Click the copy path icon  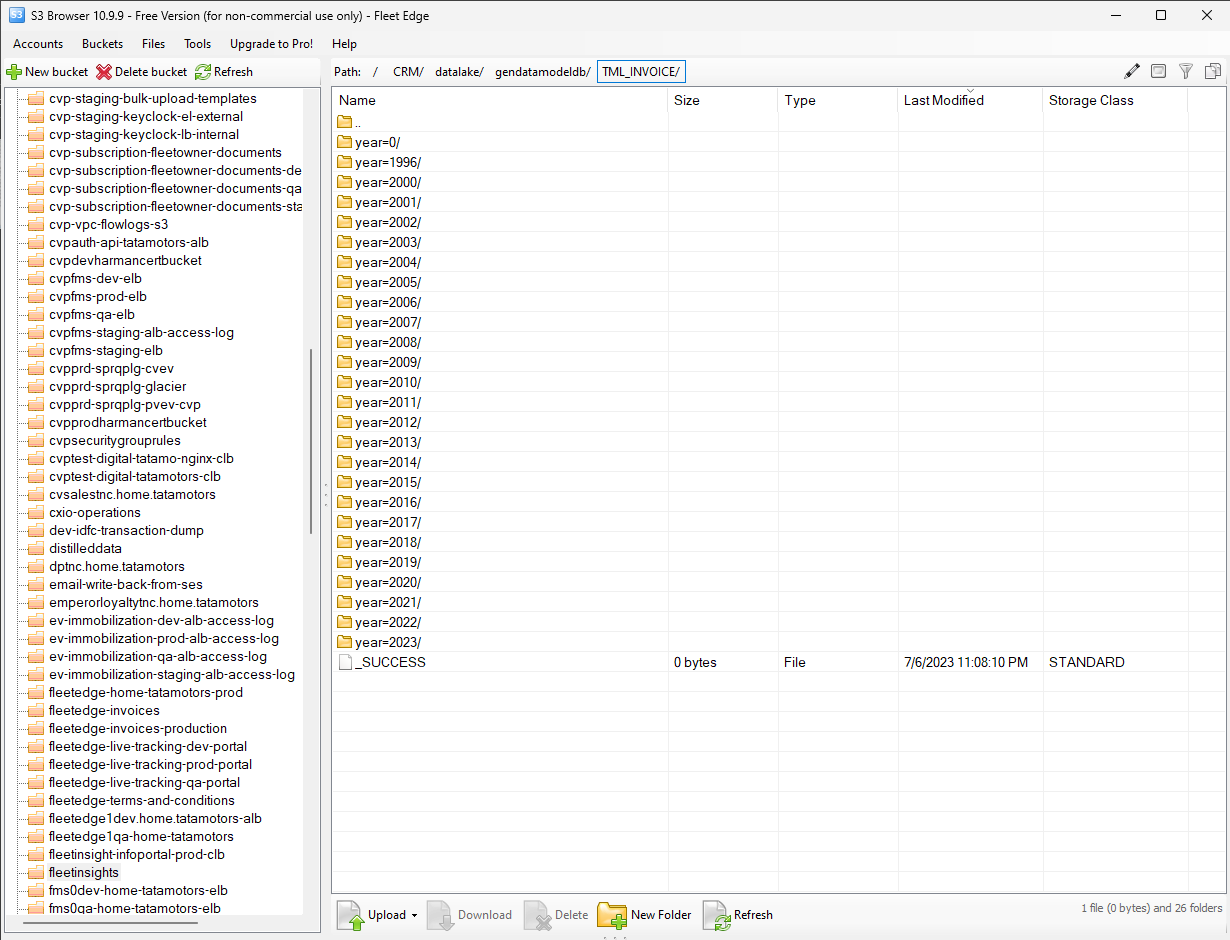1212,71
